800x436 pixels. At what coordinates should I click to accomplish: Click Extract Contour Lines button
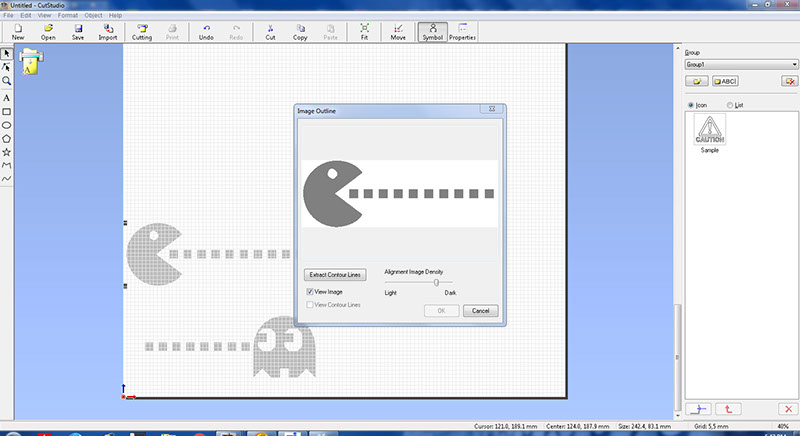click(x=335, y=274)
